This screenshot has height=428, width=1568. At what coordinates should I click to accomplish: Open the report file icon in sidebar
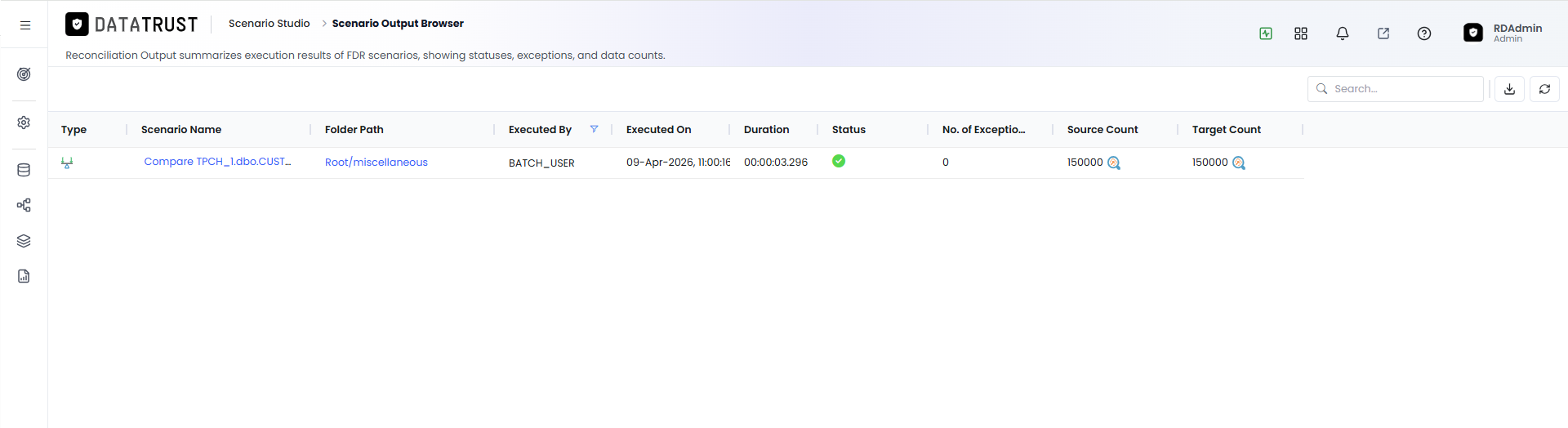(24, 276)
